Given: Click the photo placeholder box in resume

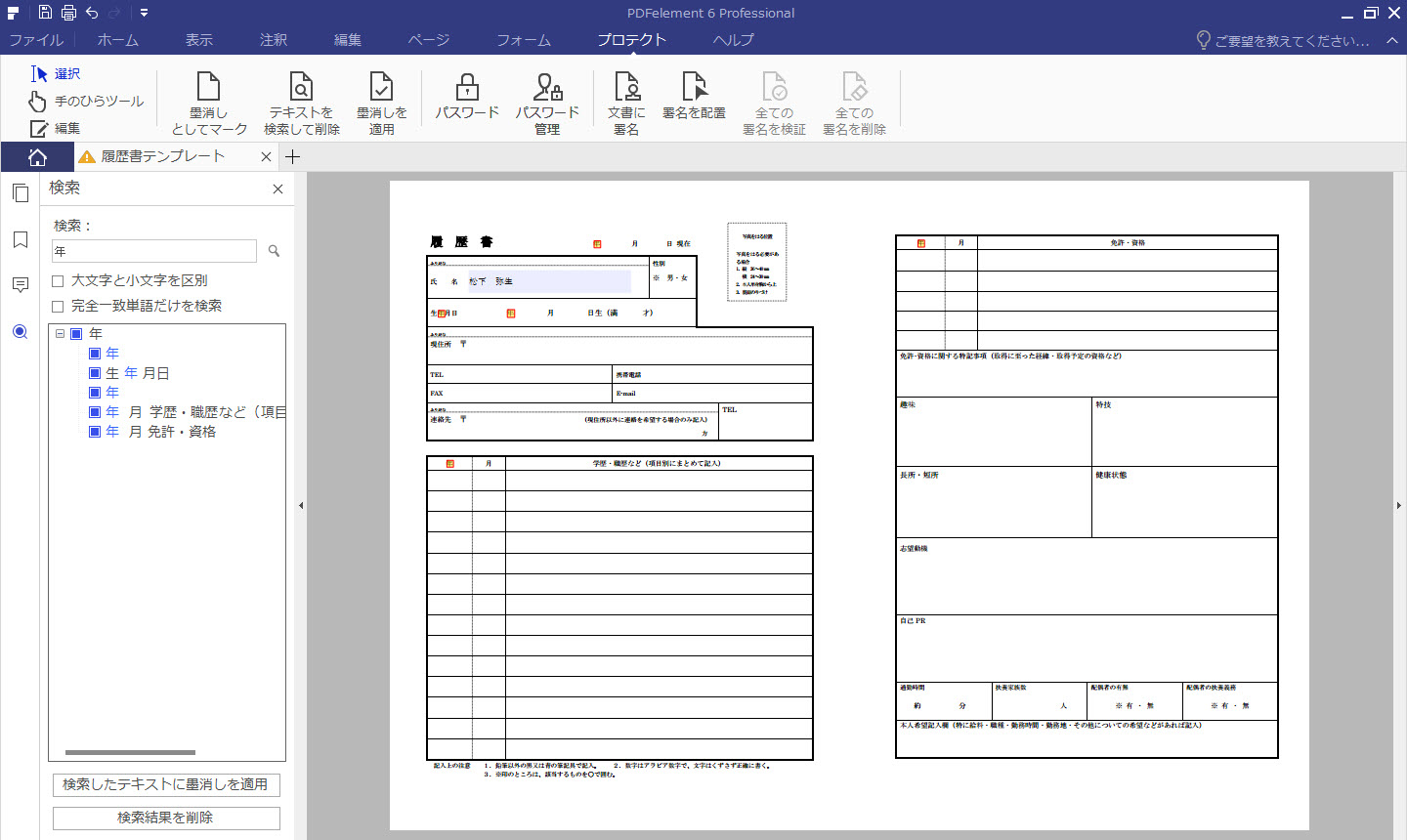Looking at the screenshot, I should click(757, 262).
